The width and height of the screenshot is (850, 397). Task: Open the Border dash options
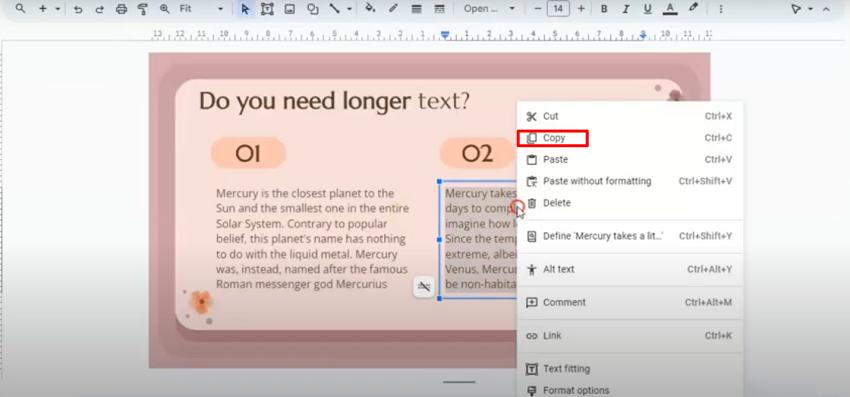tap(440, 9)
